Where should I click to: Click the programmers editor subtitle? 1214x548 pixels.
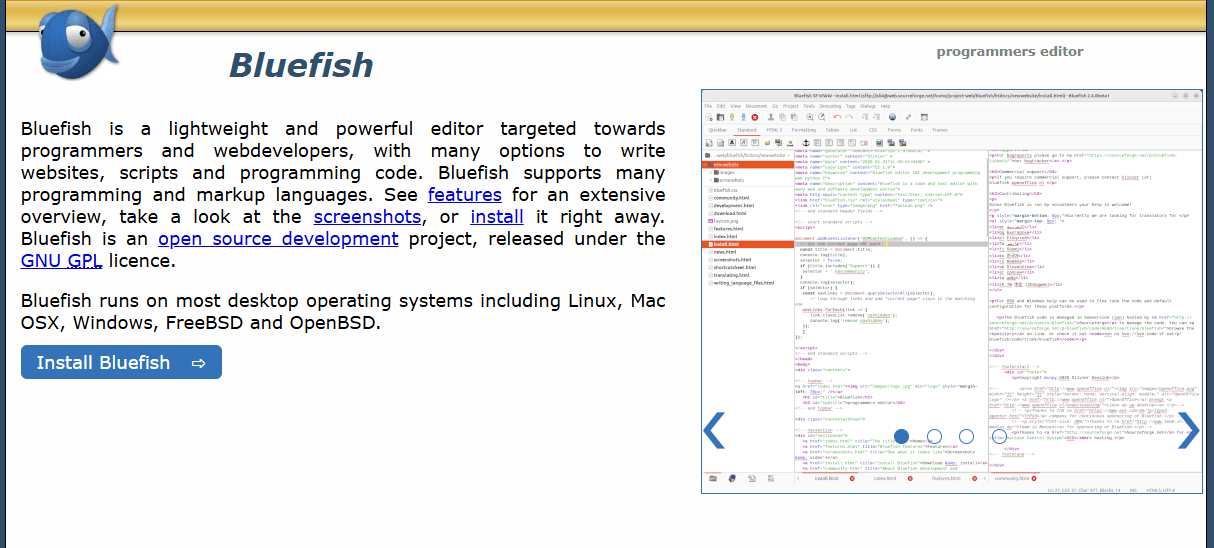click(x=1010, y=51)
